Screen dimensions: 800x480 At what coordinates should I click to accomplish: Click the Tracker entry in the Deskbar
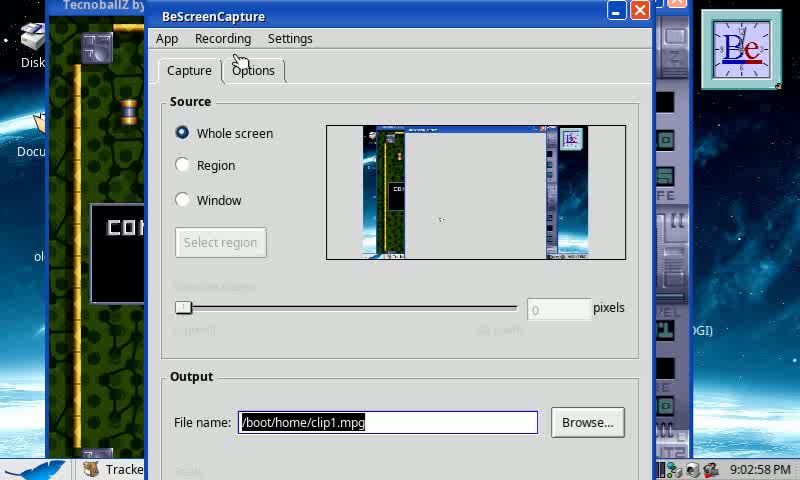tap(113, 469)
